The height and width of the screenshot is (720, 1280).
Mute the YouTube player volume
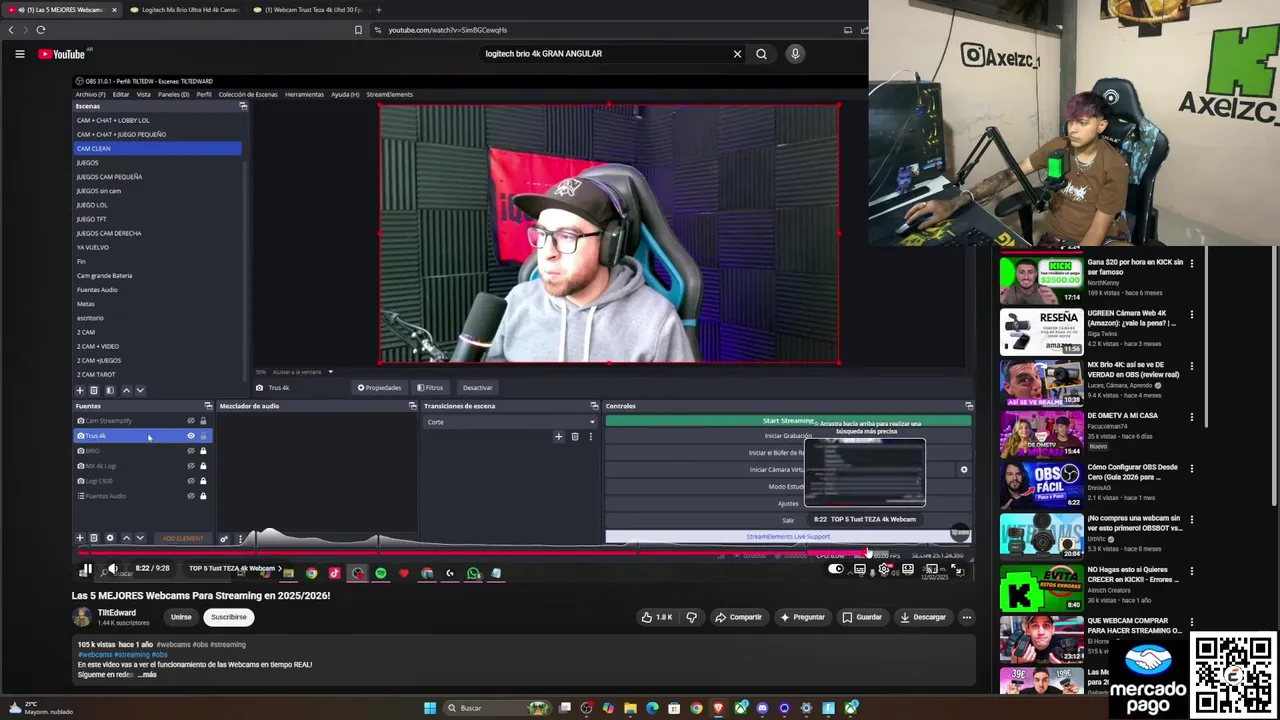(113, 569)
